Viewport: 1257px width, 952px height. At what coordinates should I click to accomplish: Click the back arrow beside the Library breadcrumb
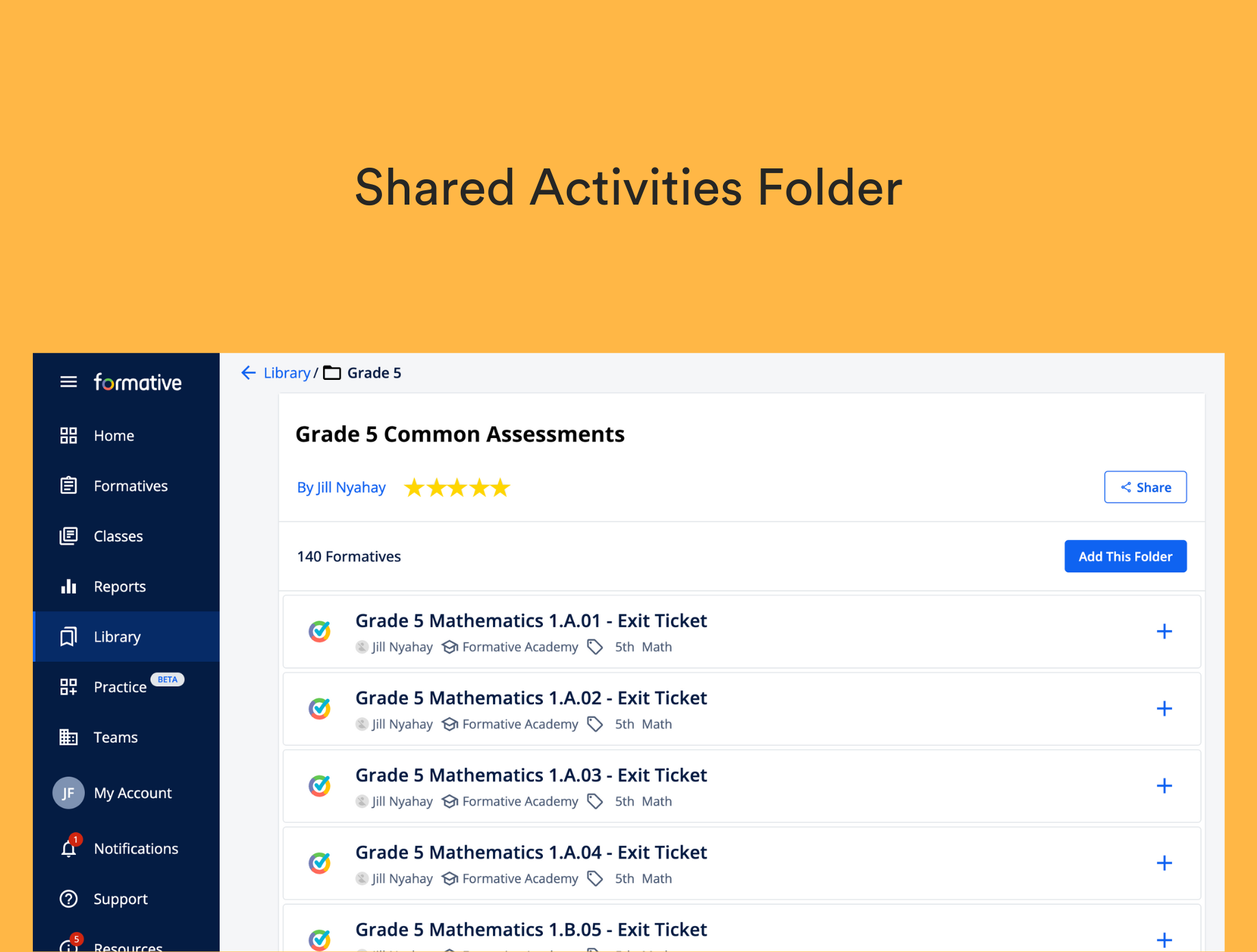click(249, 372)
